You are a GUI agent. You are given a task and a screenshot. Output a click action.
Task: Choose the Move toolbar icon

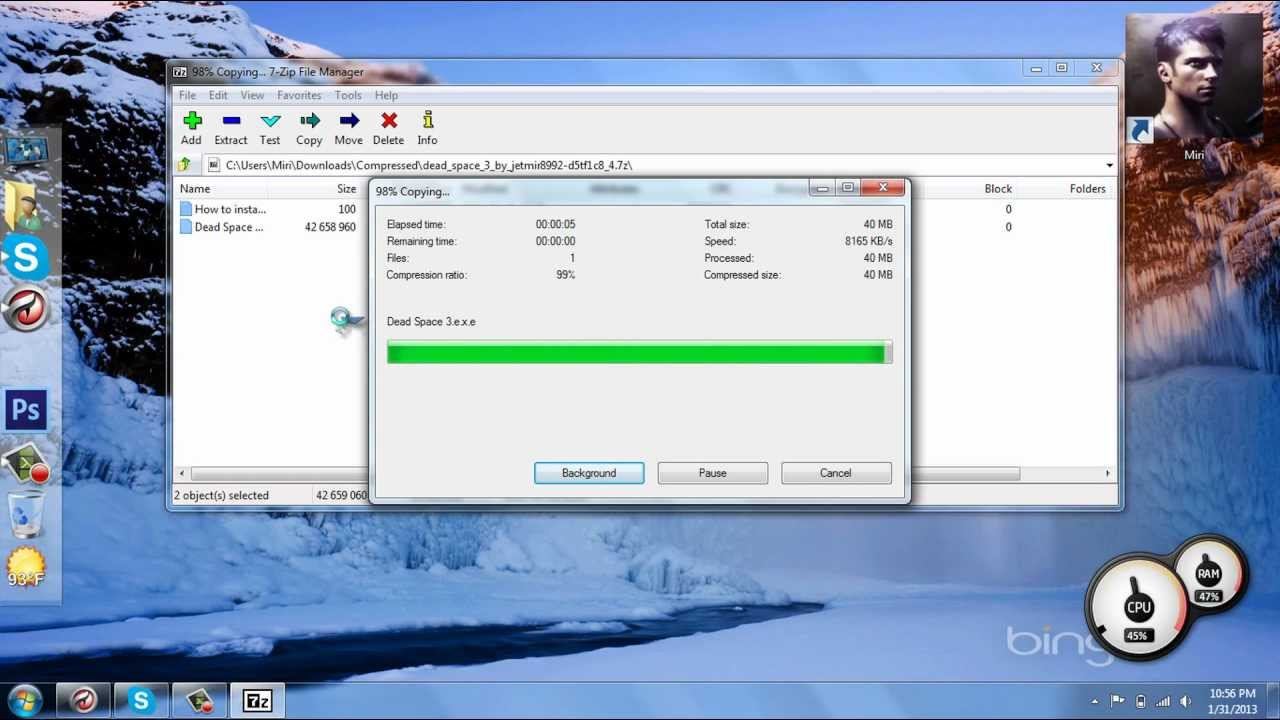pos(349,121)
